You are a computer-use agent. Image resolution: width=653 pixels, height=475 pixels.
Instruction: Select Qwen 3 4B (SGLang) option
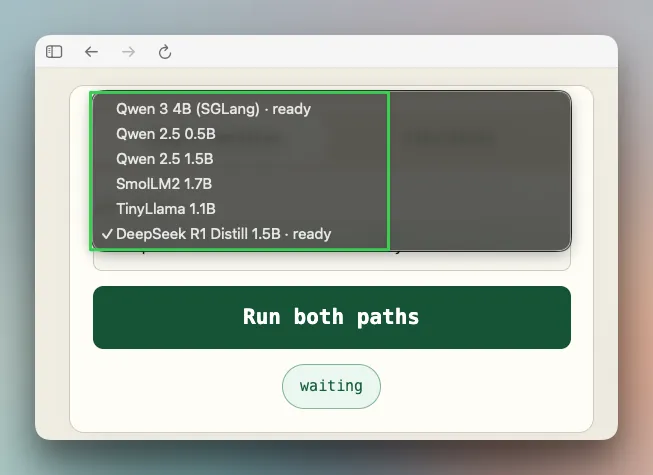click(x=331, y=109)
